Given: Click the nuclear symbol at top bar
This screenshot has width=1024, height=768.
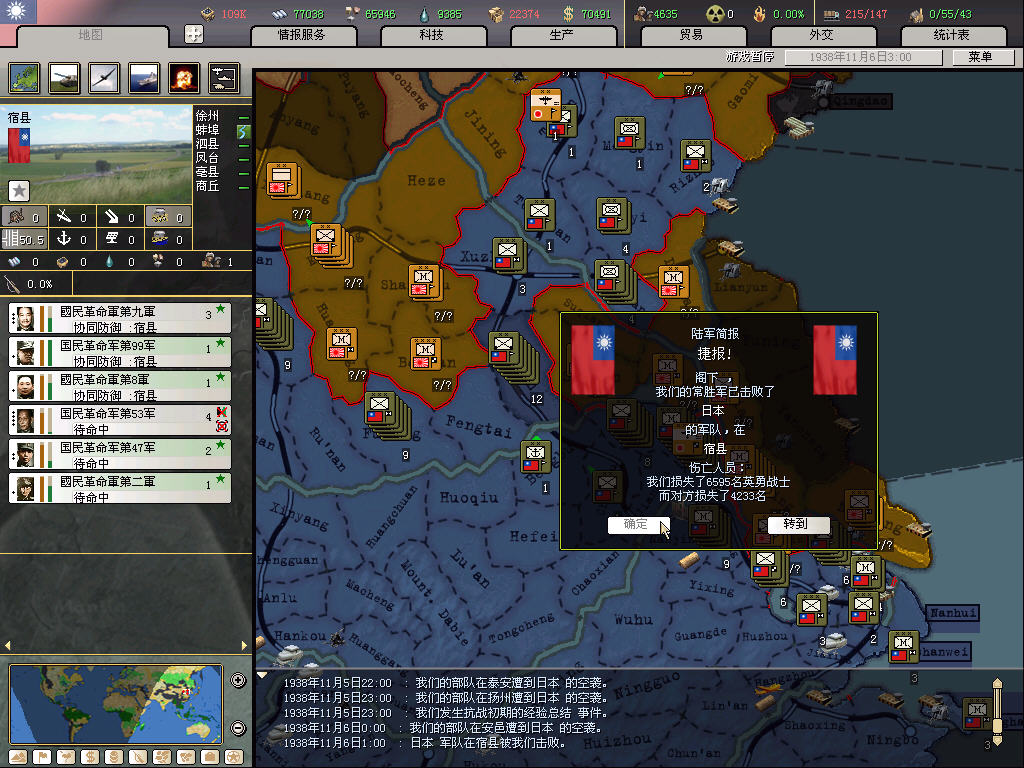Looking at the screenshot, I should coord(715,13).
